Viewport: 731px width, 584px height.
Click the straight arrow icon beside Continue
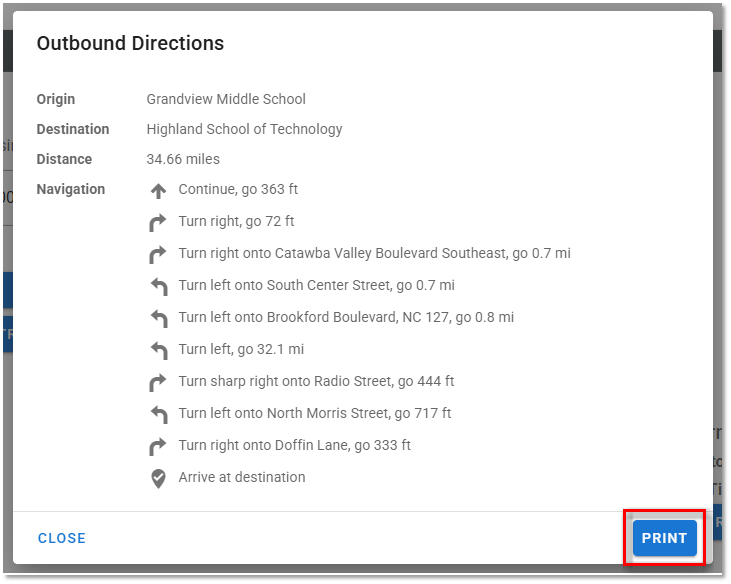pyautogui.click(x=159, y=191)
